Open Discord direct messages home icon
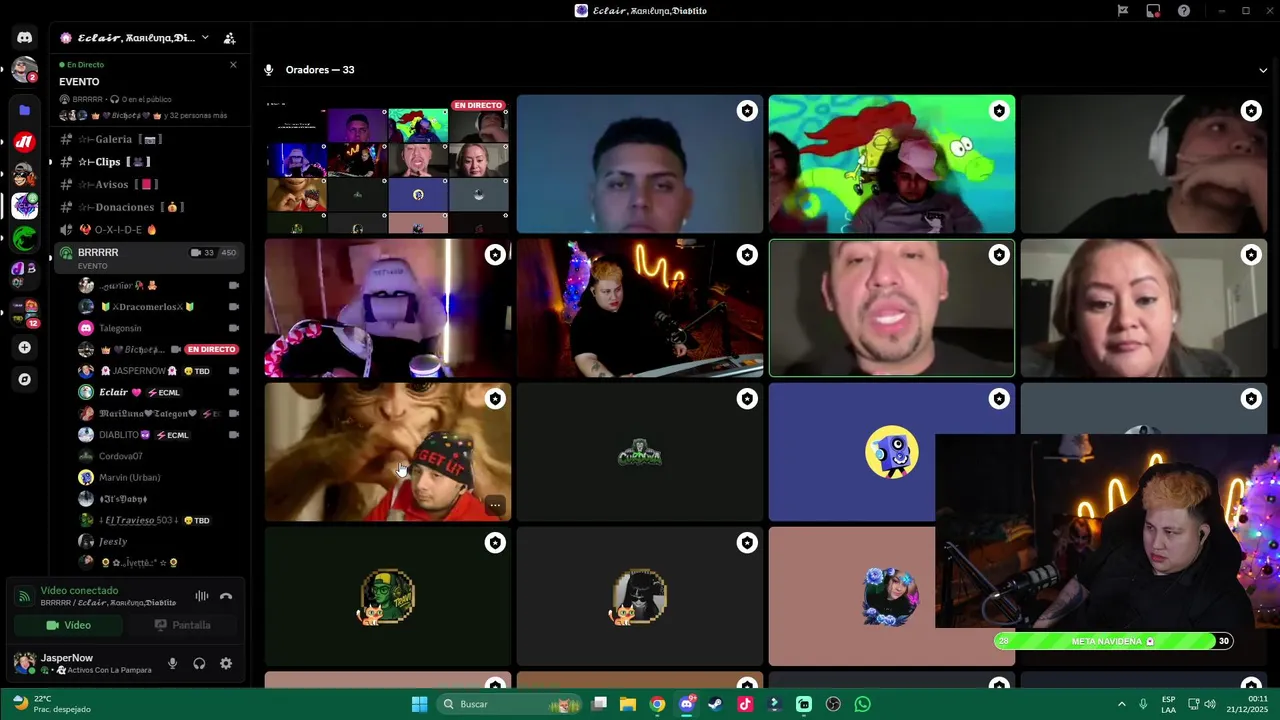This screenshot has height=720, width=1280. [25, 37]
